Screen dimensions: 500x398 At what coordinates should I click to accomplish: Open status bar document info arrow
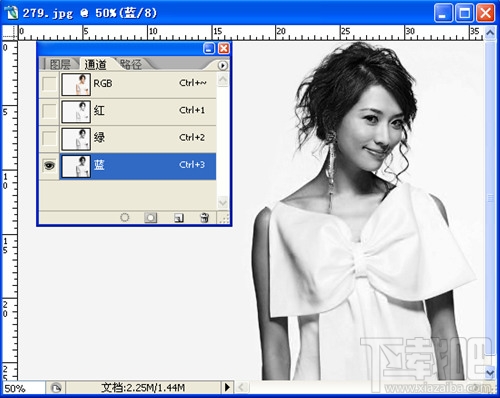point(227,387)
